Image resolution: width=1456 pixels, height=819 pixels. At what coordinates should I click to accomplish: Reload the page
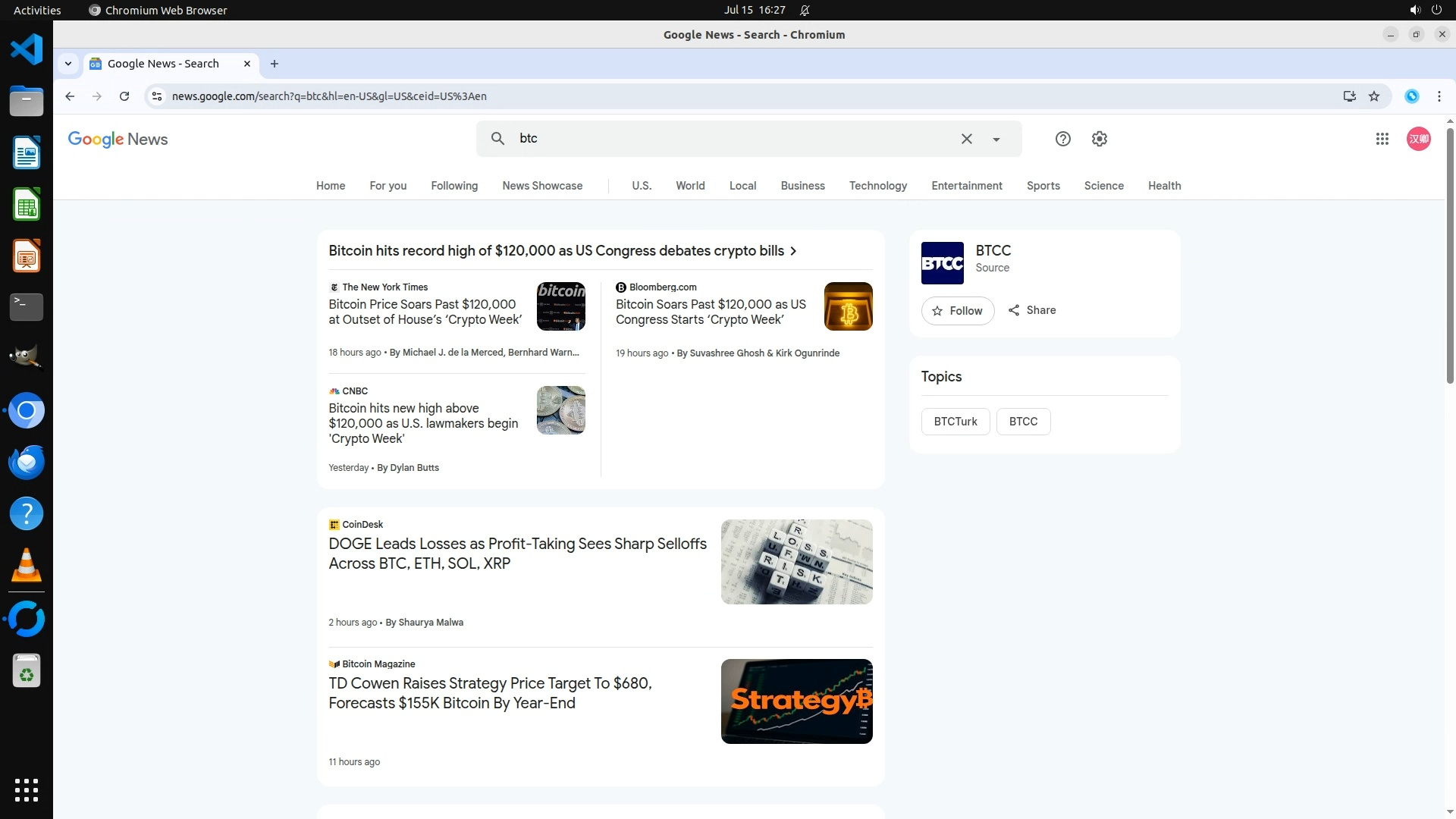(x=124, y=96)
